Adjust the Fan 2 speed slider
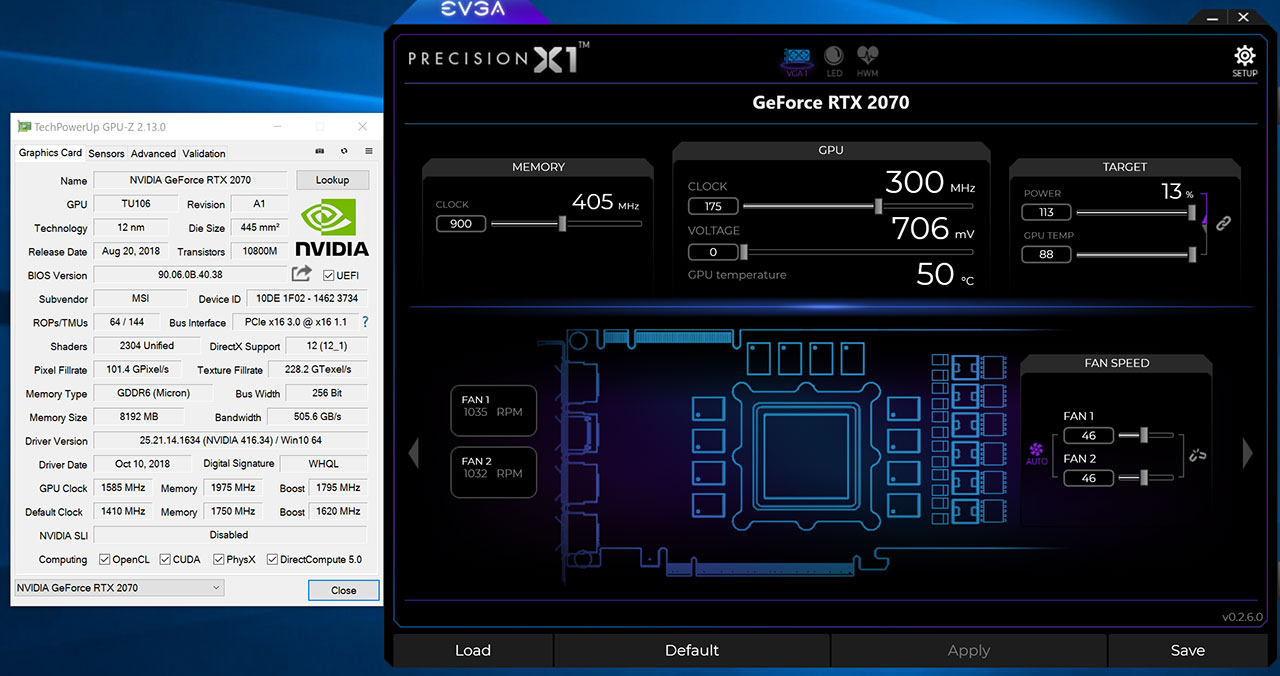 click(x=1145, y=478)
